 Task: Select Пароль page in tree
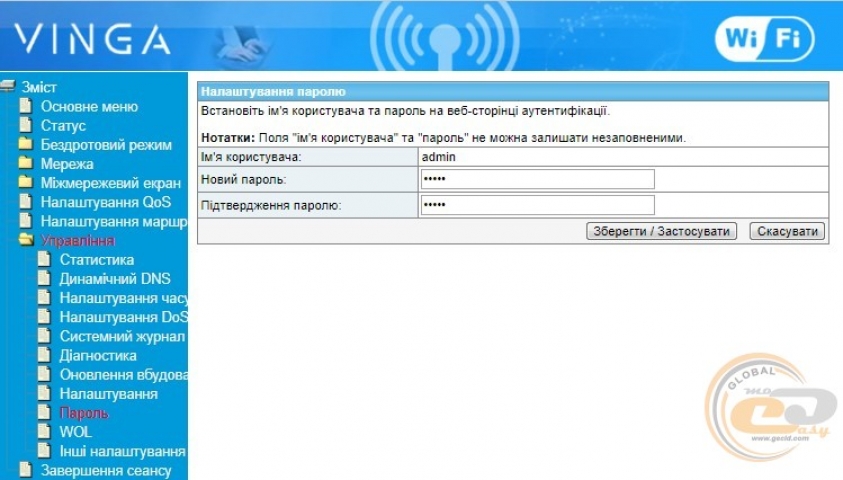pyautogui.click(x=84, y=413)
